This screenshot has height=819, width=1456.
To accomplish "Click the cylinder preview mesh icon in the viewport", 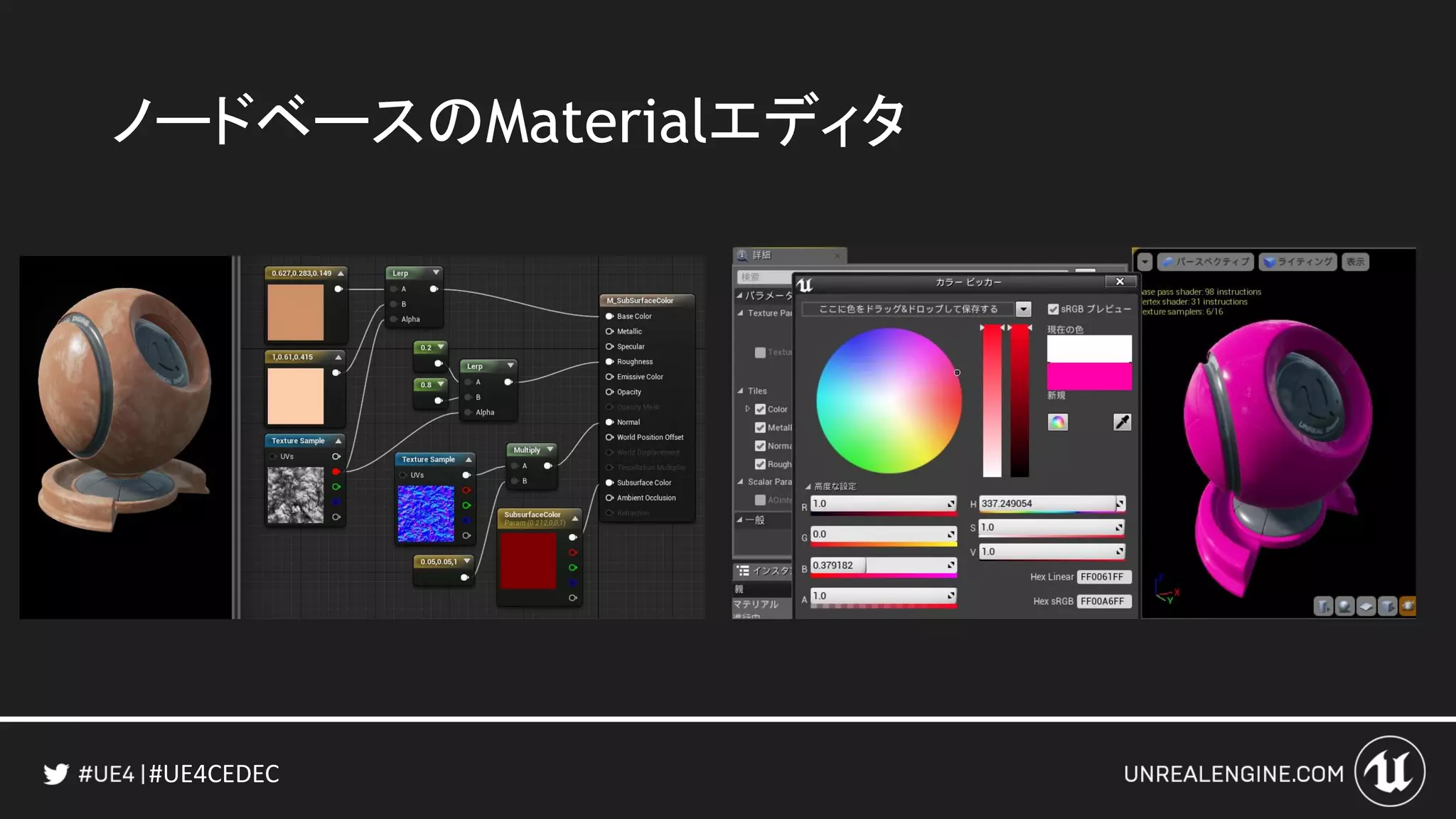I will point(1323,606).
